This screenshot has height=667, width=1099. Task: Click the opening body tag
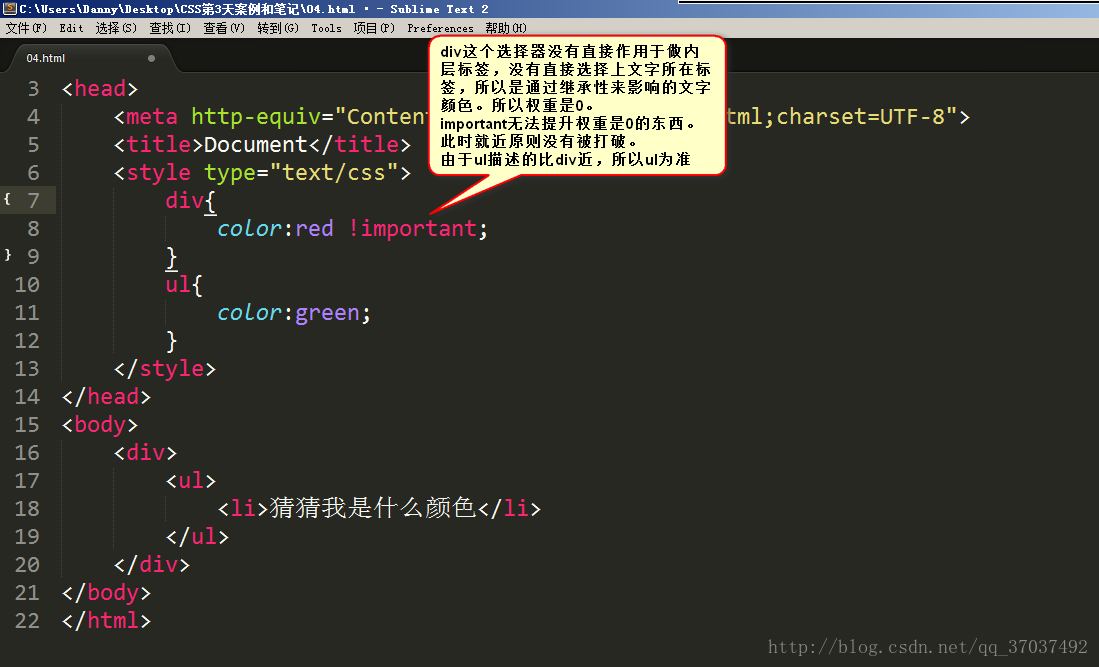click(x=100, y=425)
